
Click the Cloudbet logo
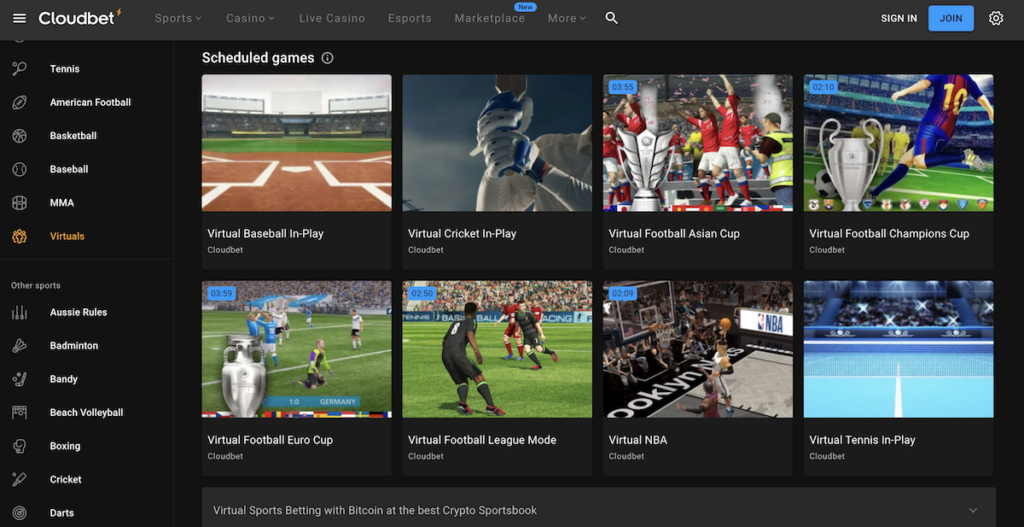pyautogui.click(x=80, y=18)
